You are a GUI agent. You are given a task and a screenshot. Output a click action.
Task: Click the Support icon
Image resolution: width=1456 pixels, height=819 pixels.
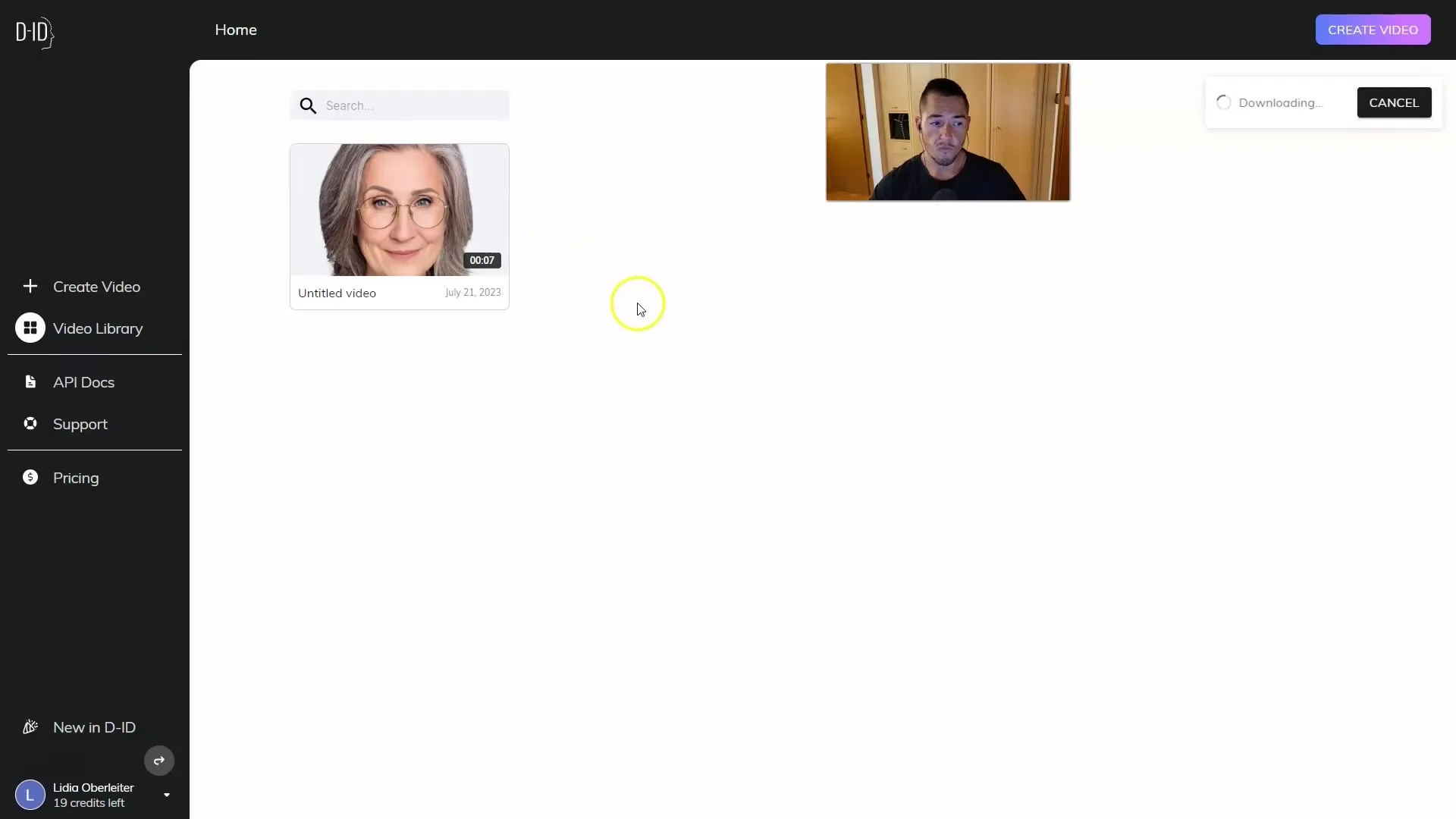pos(30,423)
